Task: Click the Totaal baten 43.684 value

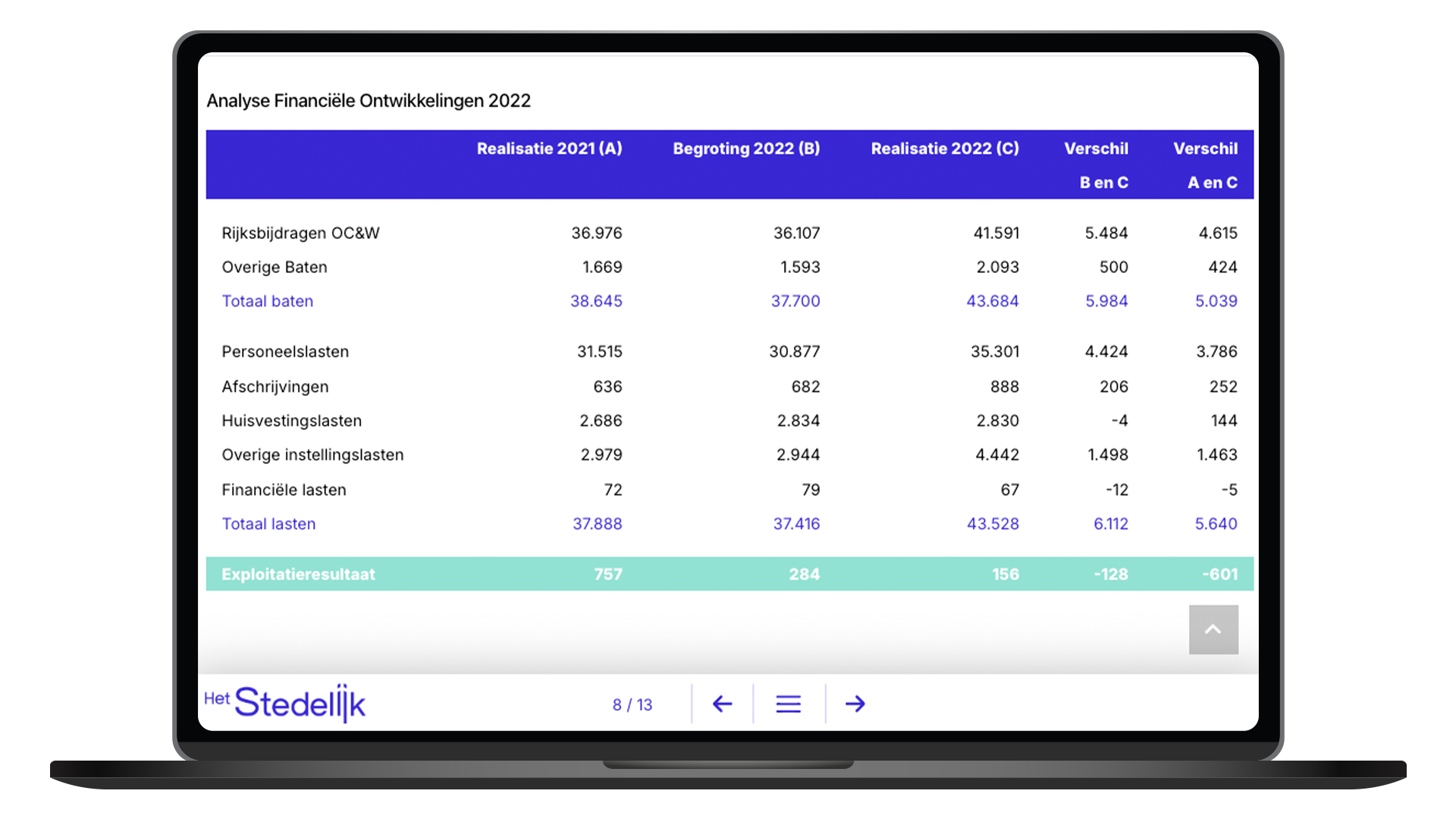Action: [992, 301]
